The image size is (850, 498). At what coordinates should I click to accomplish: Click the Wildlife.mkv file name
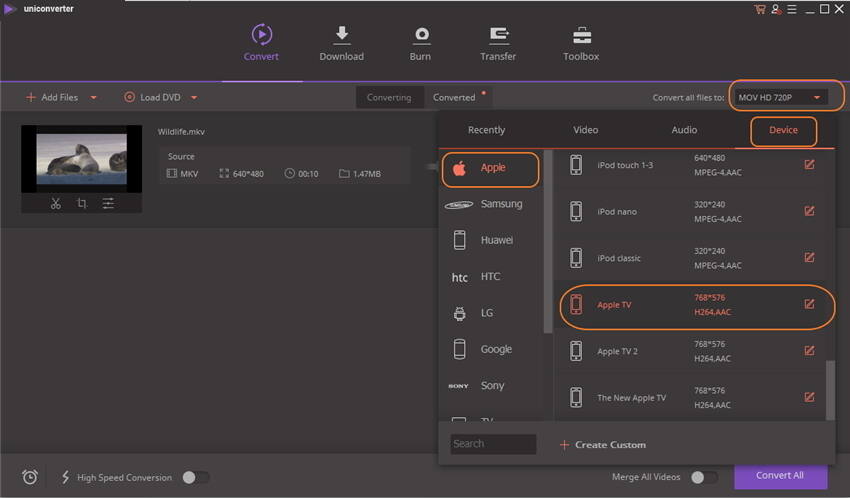click(x=181, y=132)
